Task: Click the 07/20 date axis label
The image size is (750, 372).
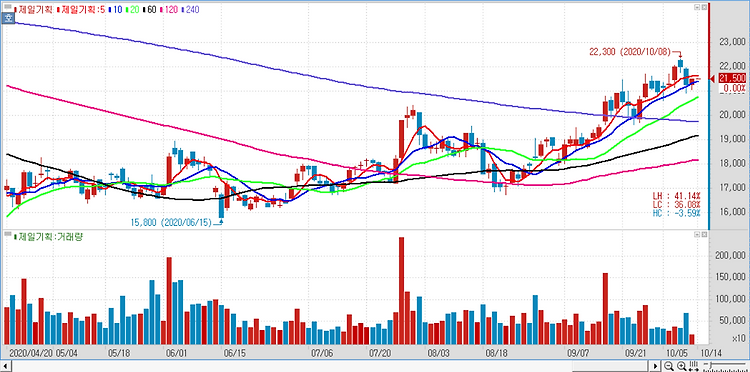Action: [379, 353]
